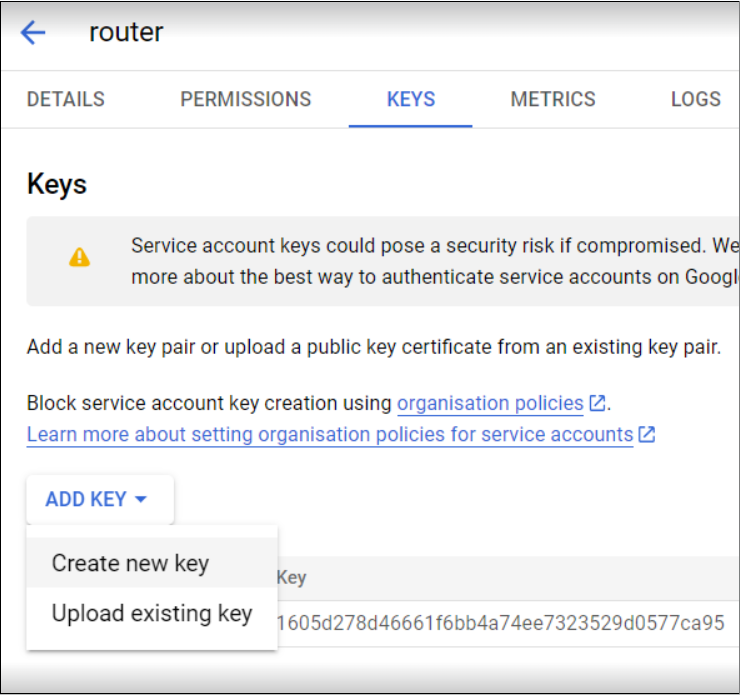Screen dimensions: 740x695
Task: Choose Upload existing key option
Action: click(152, 613)
